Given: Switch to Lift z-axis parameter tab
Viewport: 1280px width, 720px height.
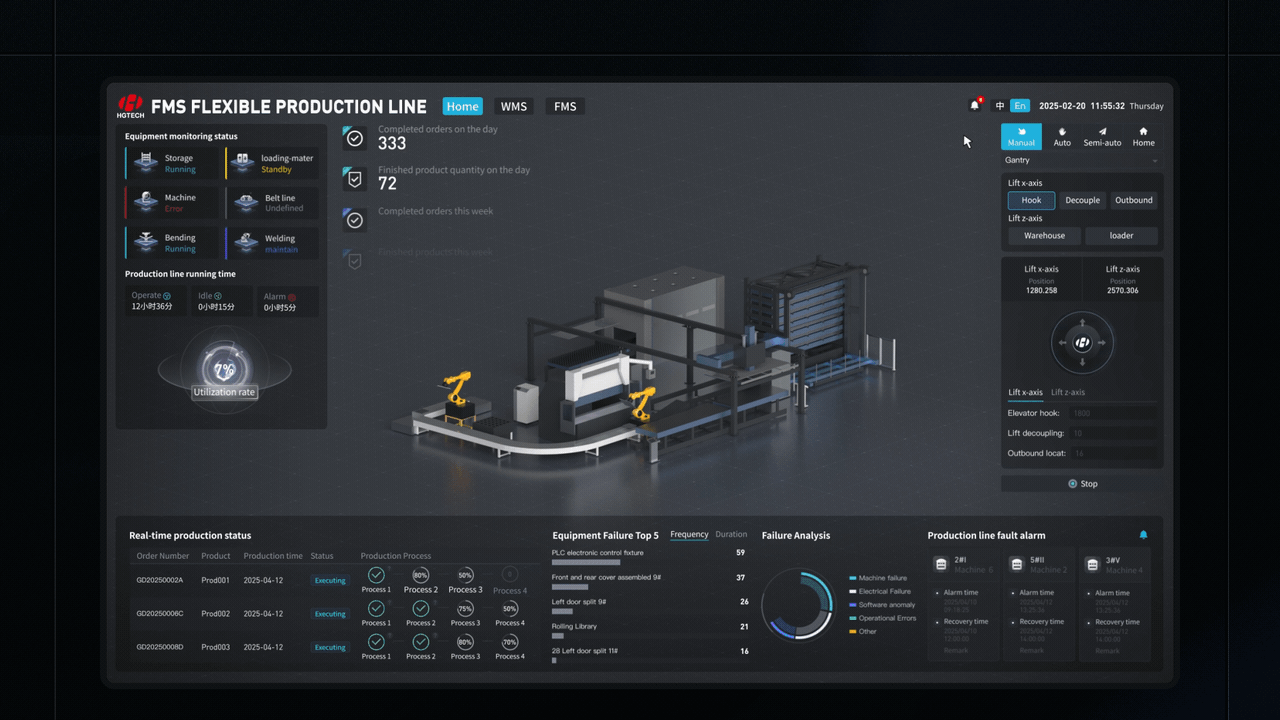Looking at the screenshot, I should tap(1068, 392).
